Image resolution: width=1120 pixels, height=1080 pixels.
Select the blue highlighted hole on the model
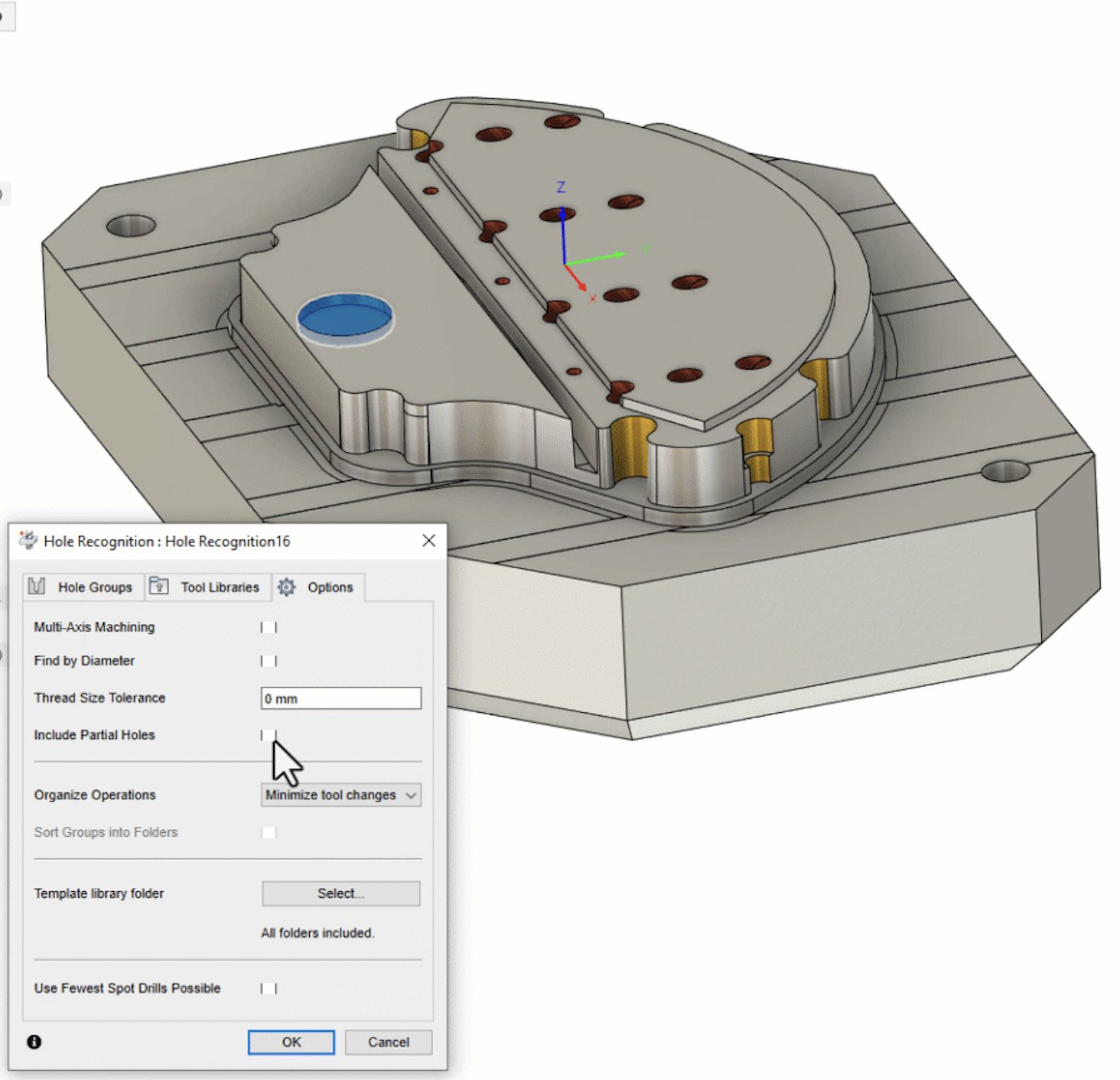click(x=345, y=315)
